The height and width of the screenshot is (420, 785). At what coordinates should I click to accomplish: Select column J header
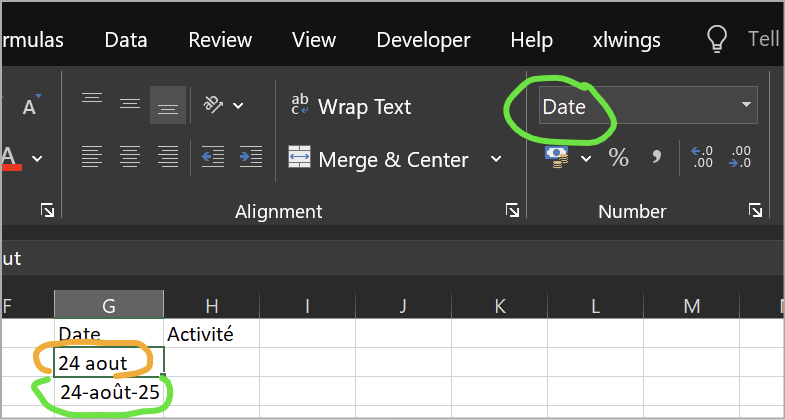tap(404, 305)
